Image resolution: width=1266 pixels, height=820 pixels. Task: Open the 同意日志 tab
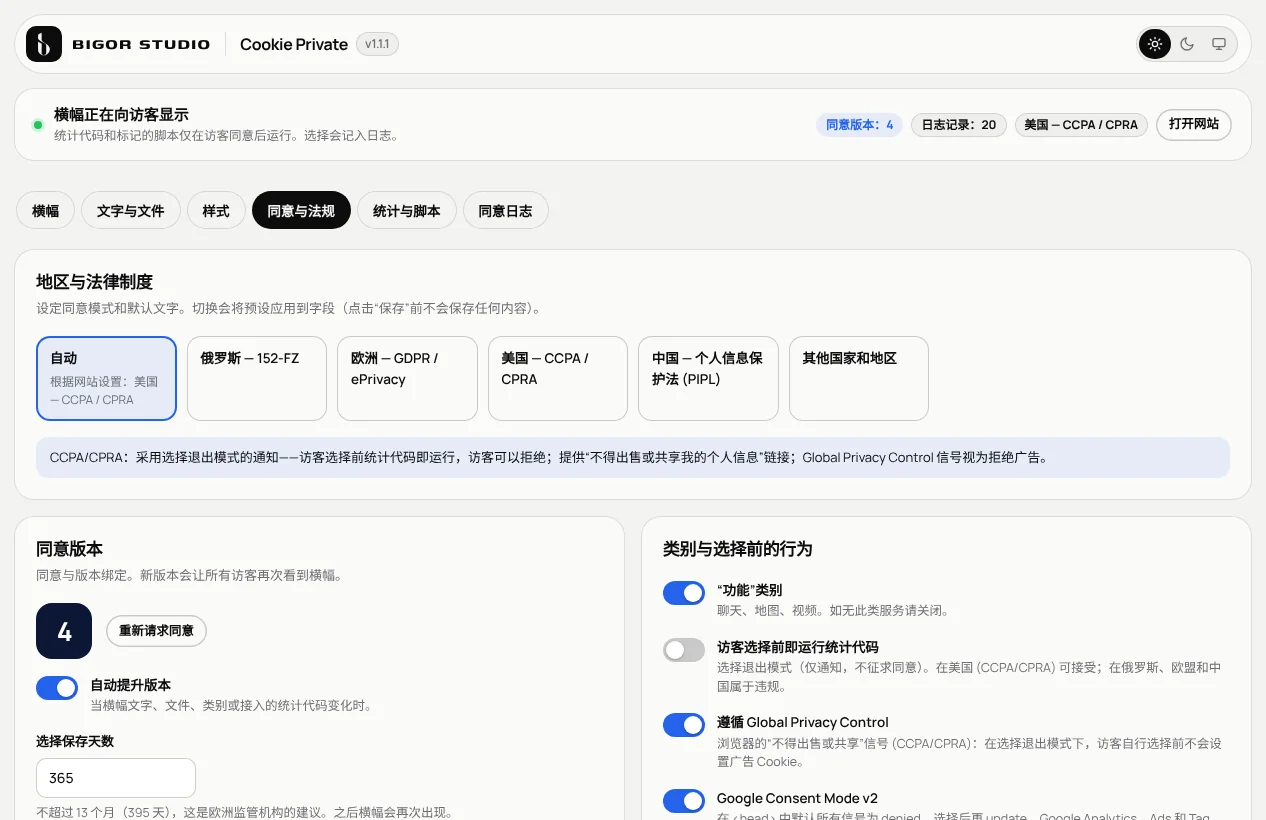(505, 210)
